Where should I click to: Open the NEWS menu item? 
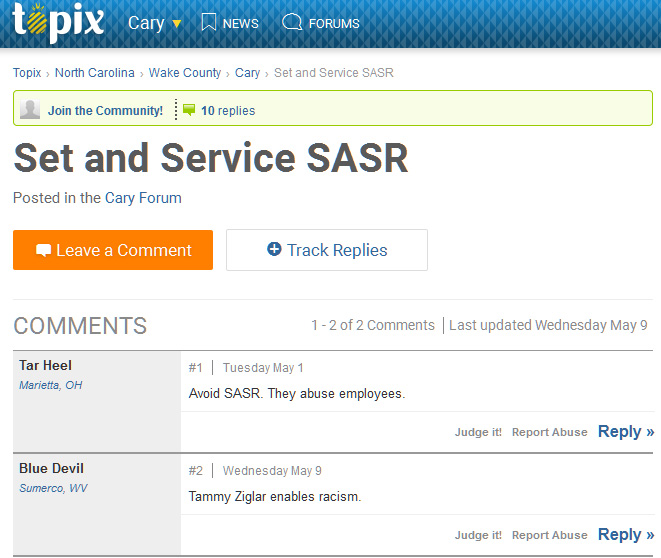240,24
